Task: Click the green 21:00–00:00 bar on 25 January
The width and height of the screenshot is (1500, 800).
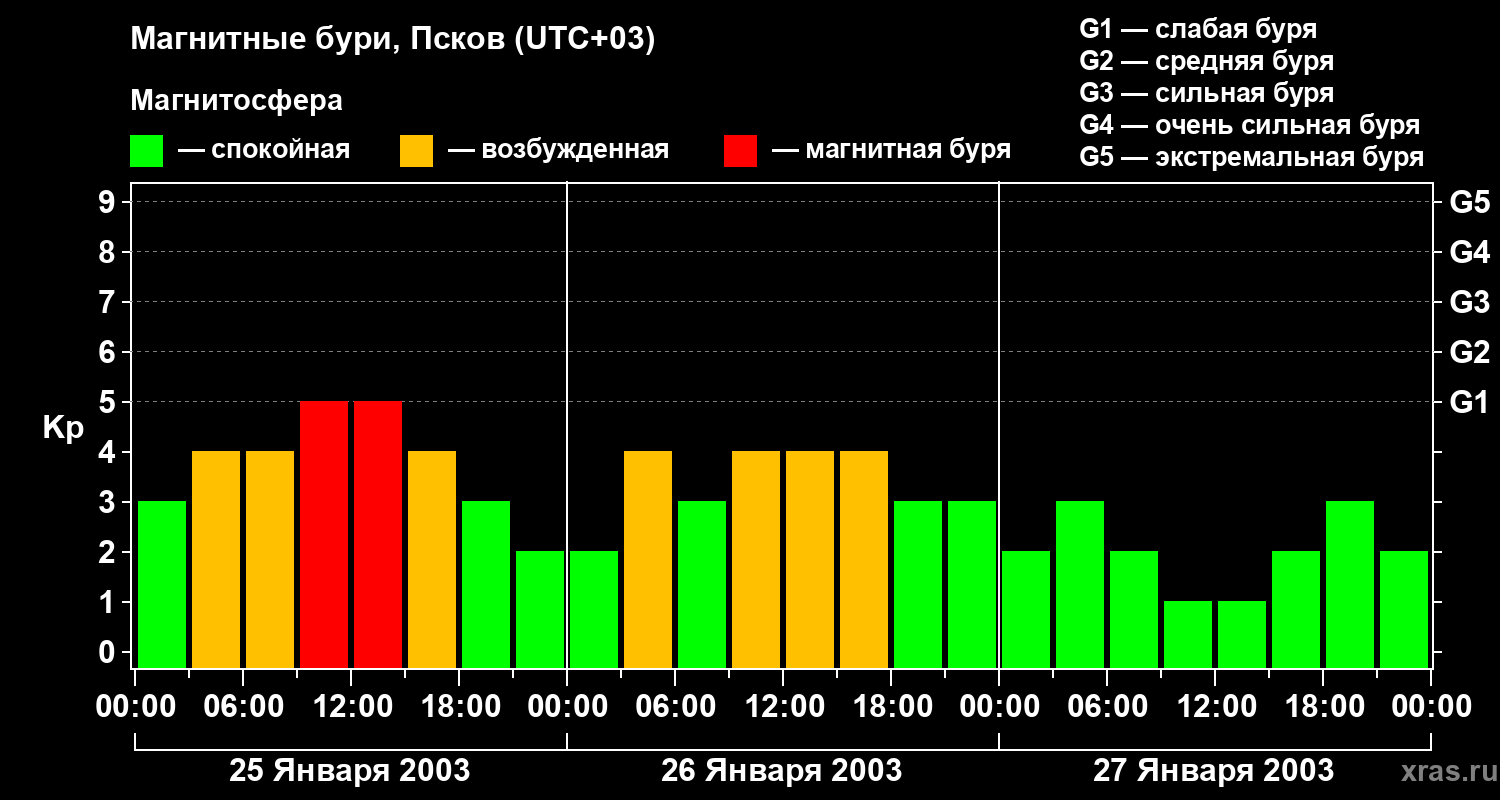Action: pyautogui.click(x=540, y=609)
